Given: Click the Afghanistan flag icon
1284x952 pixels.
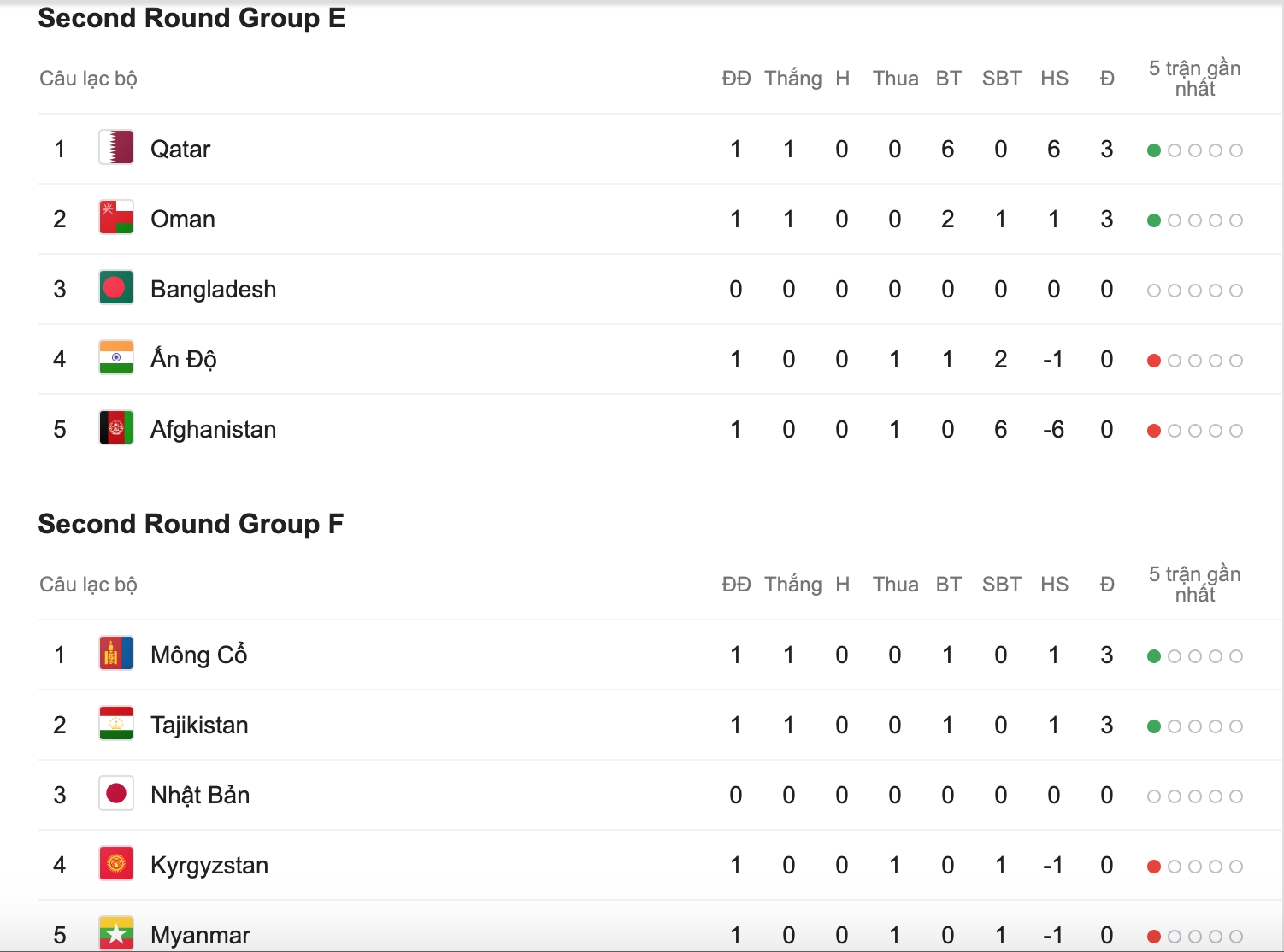Looking at the screenshot, I should 116,428.
